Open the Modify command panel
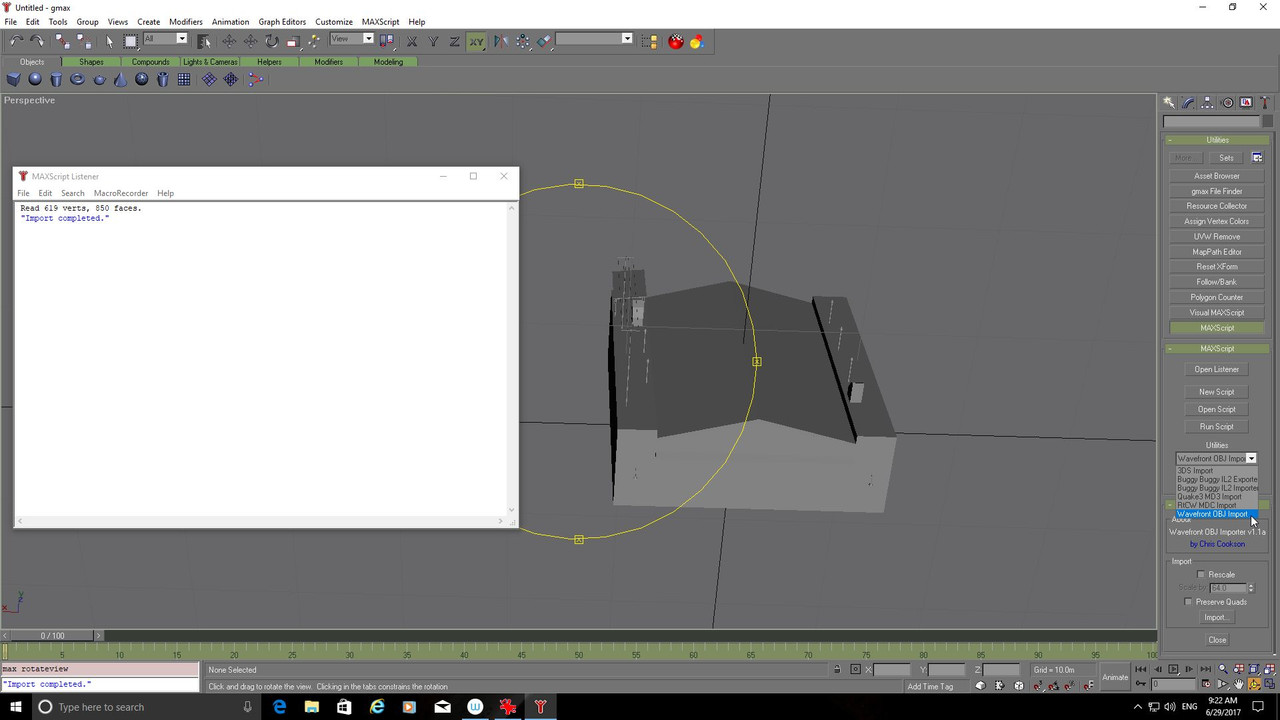The width and height of the screenshot is (1280, 720). 1188,102
